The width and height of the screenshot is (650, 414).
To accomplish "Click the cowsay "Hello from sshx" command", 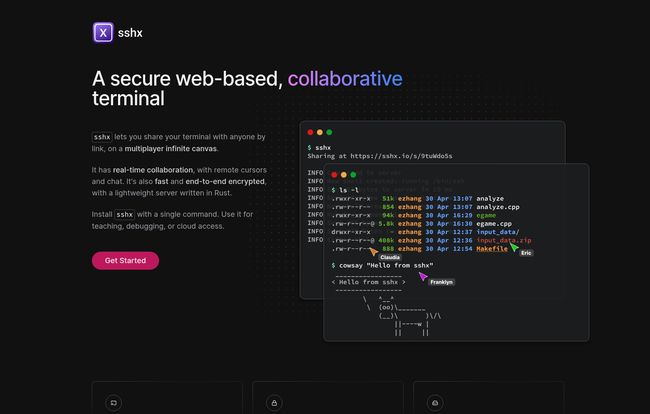I will 382,265.
